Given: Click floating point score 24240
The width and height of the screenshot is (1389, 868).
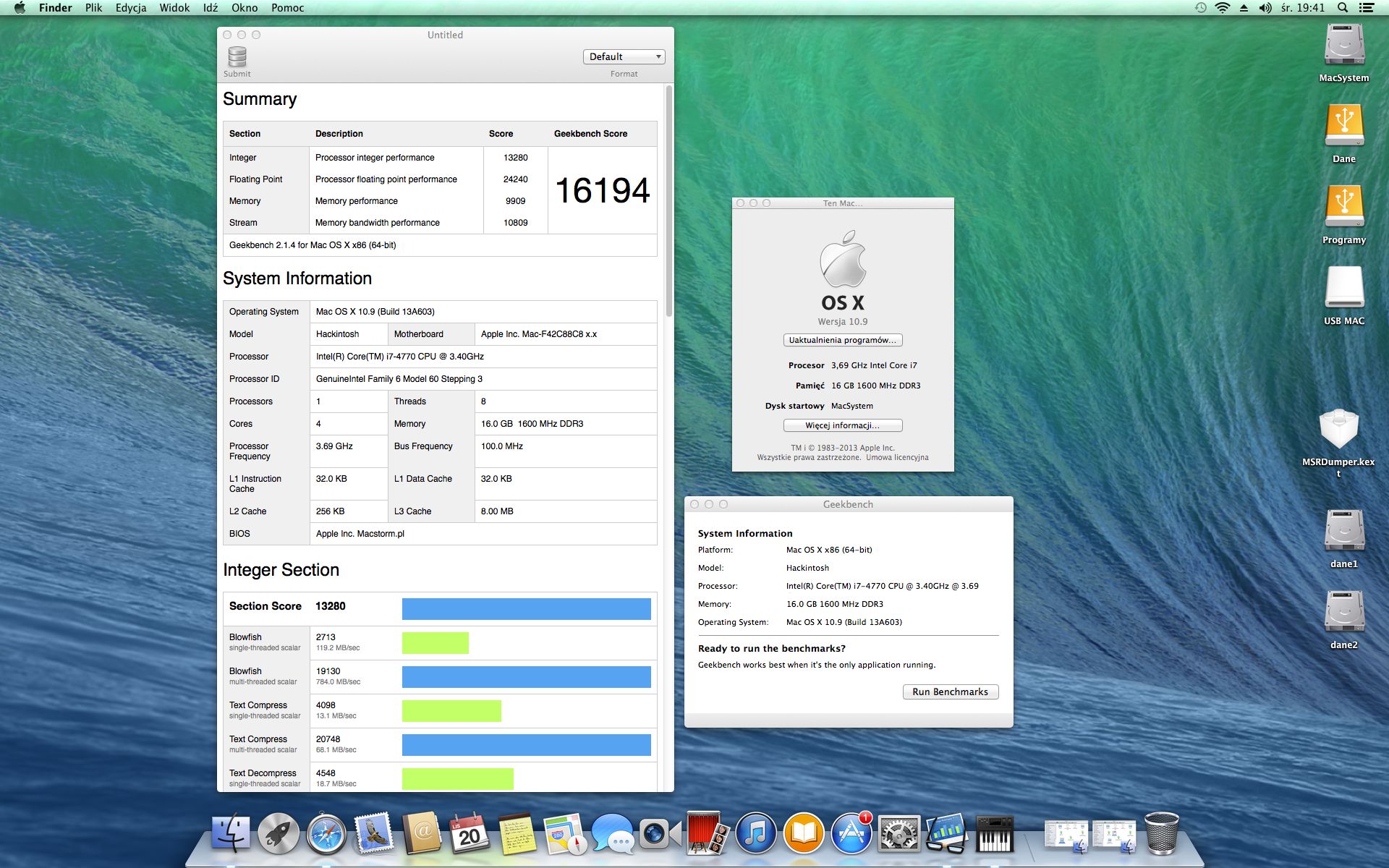Looking at the screenshot, I should pos(516,179).
